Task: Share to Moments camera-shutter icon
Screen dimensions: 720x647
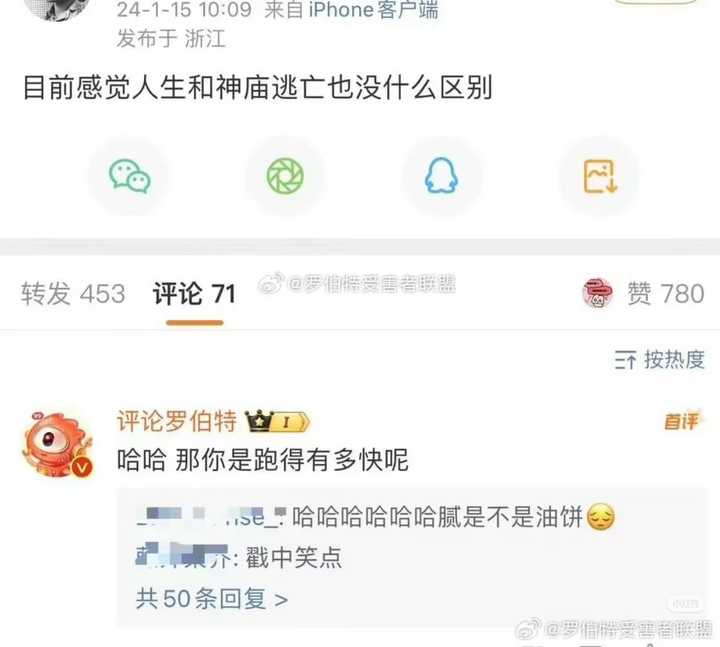Action: coord(285,176)
